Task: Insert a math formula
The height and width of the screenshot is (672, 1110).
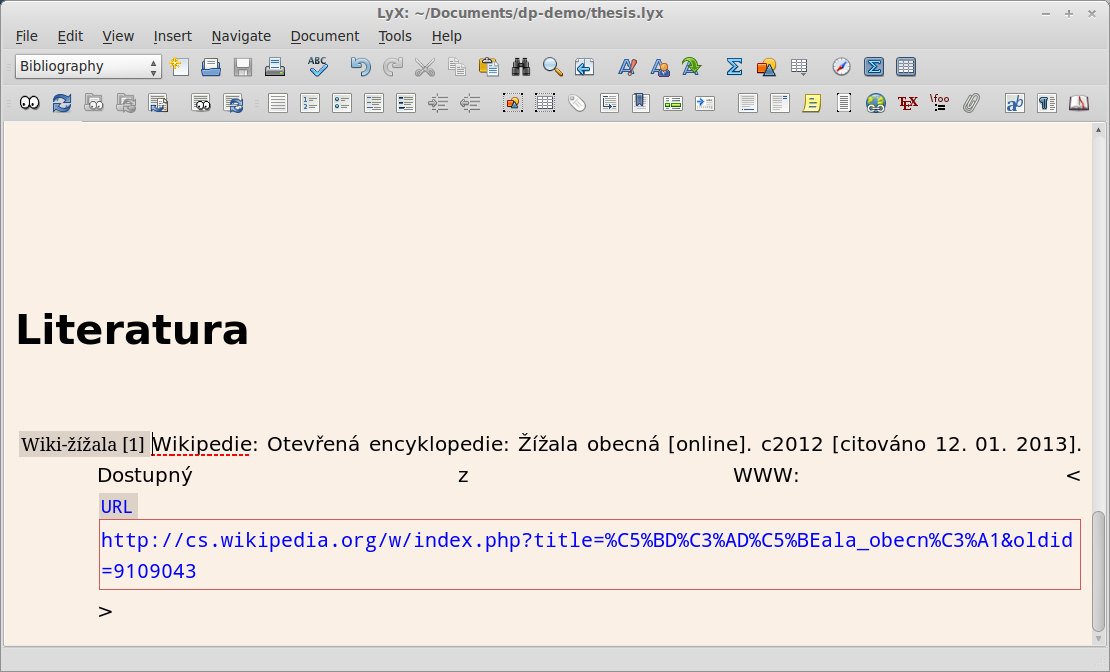Action: tap(734, 67)
